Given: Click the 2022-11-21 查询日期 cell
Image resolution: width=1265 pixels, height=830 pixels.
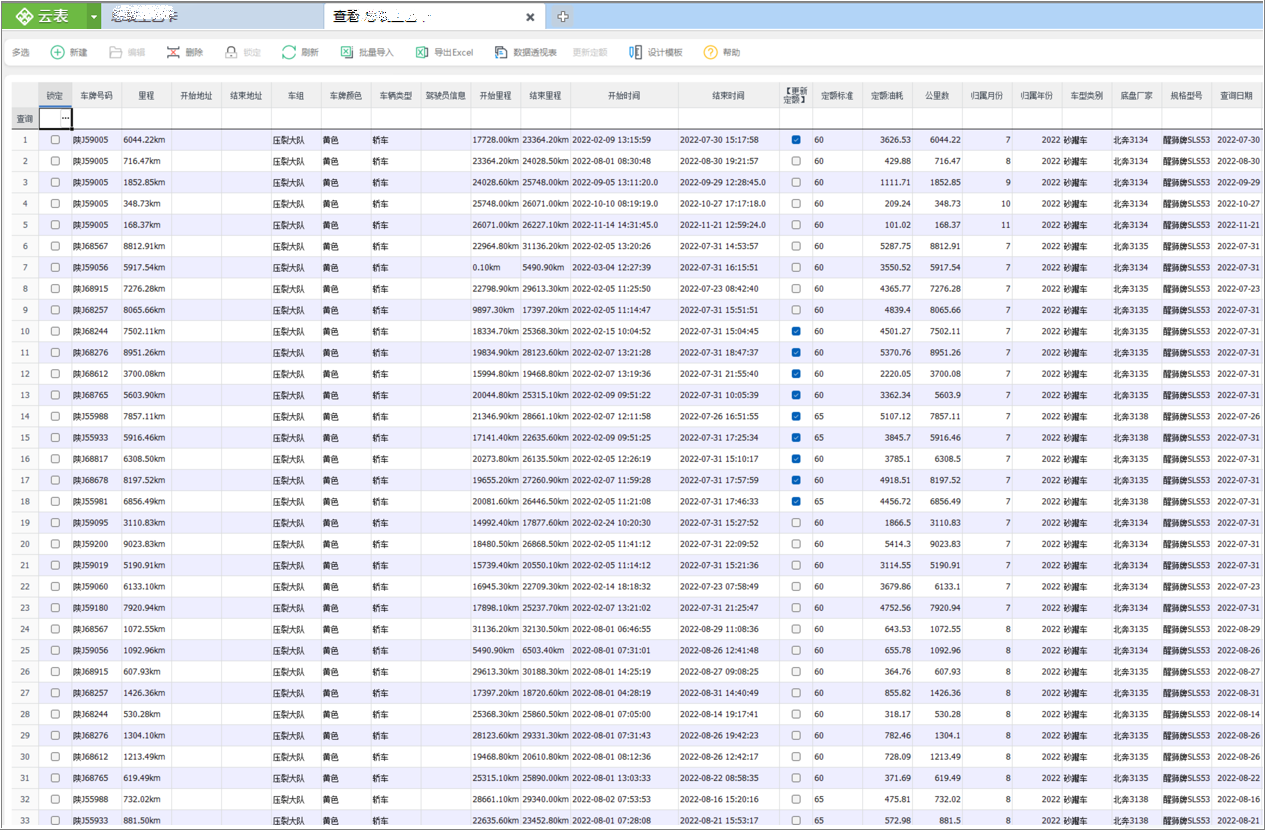Looking at the screenshot, I should point(1236,225).
